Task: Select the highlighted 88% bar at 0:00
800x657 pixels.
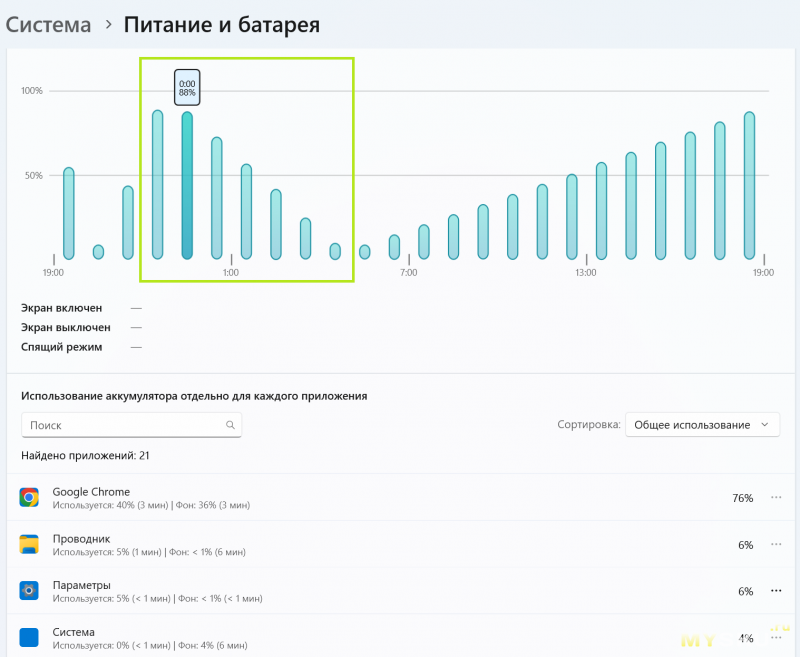Action: [x=187, y=185]
